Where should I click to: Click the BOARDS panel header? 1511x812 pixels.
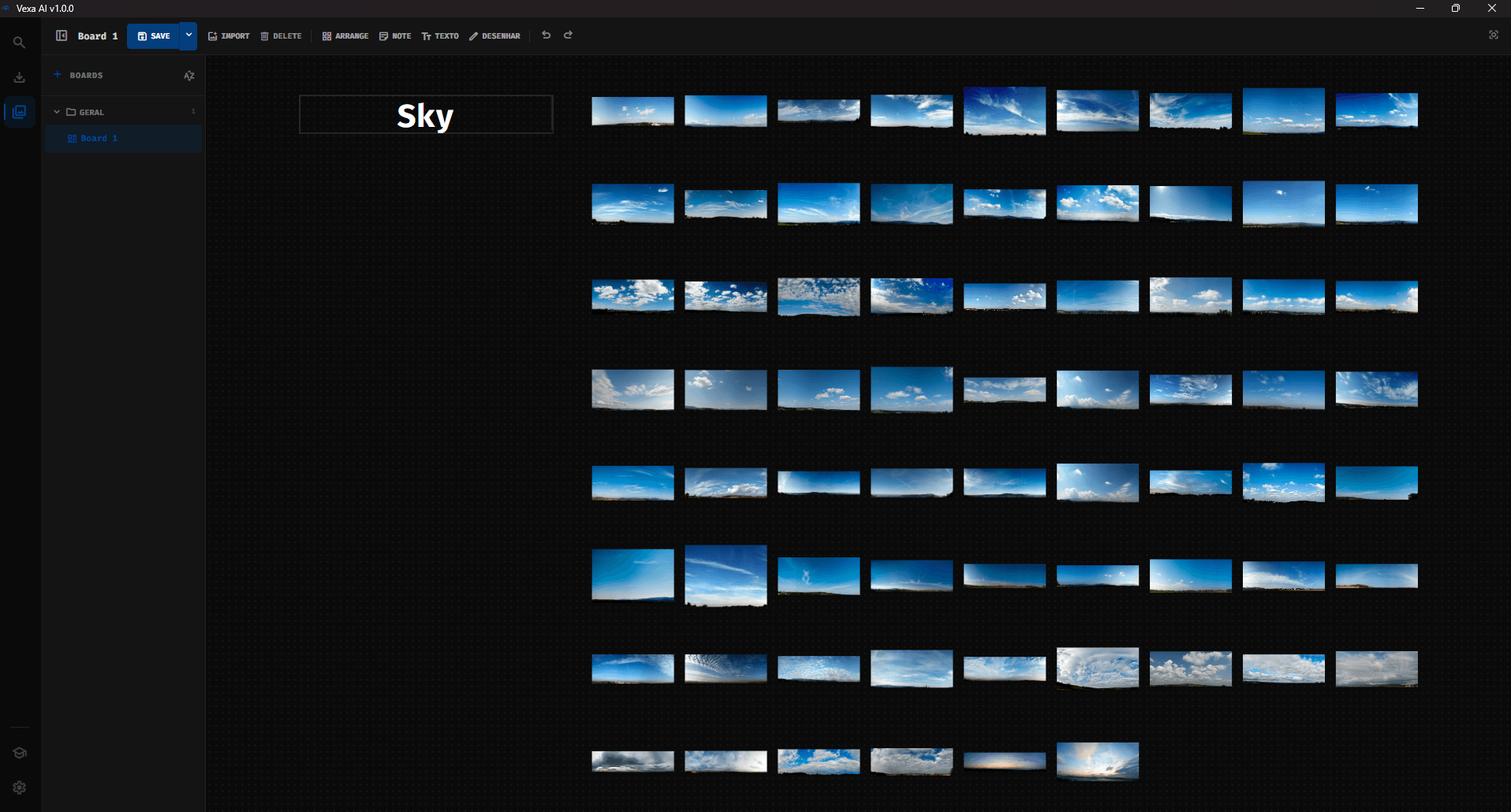click(x=86, y=76)
